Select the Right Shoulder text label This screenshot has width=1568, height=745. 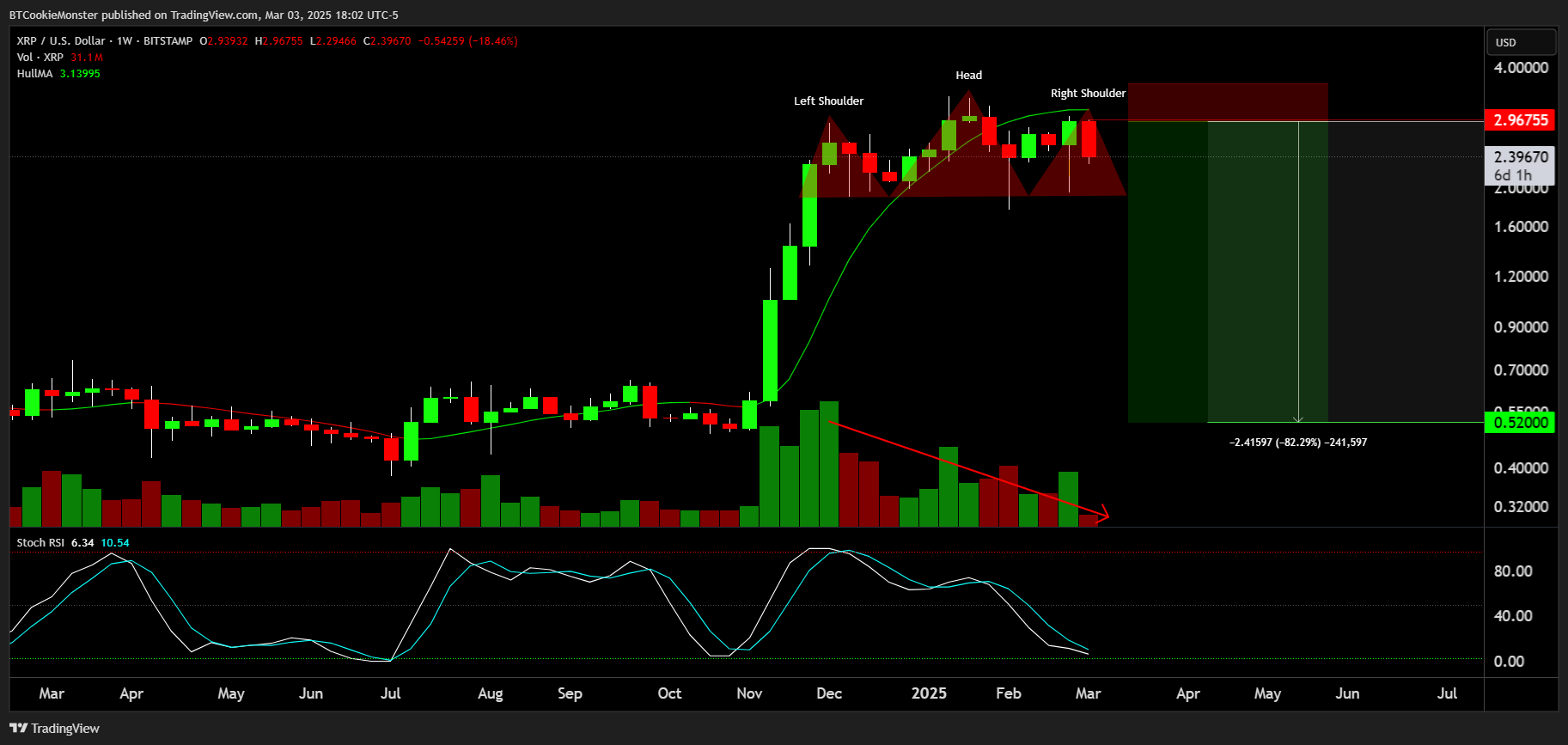(x=1088, y=93)
